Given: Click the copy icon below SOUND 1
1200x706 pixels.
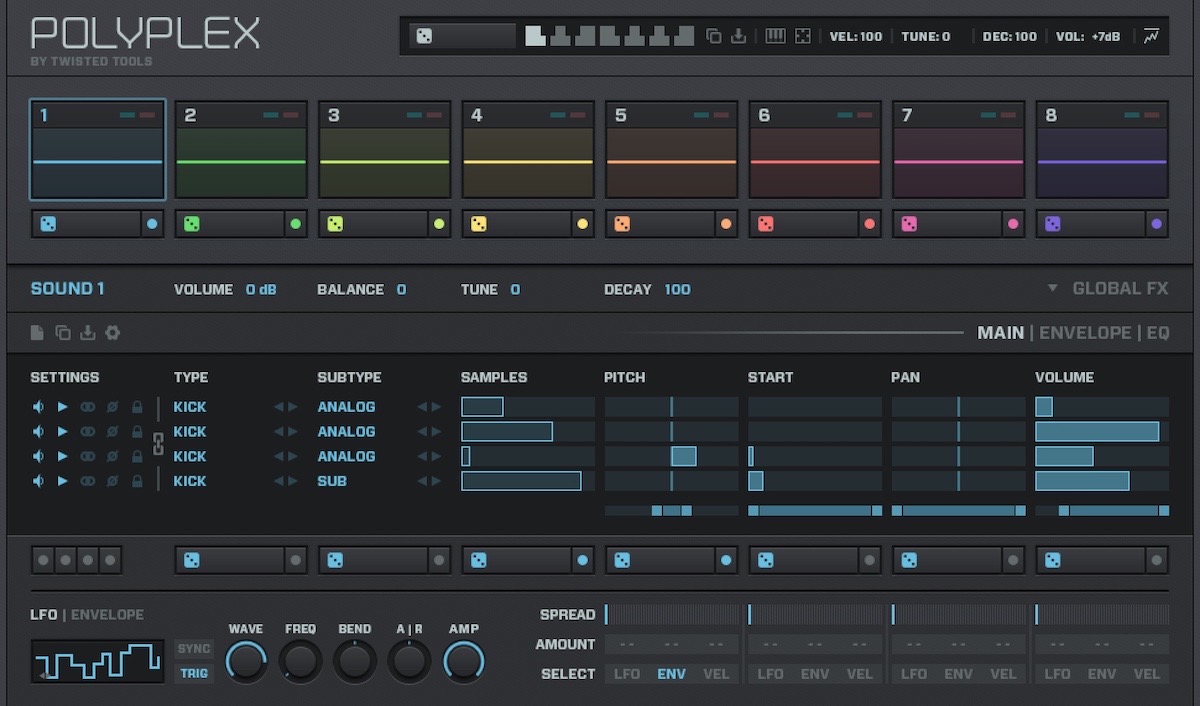Looking at the screenshot, I should click(63, 333).
